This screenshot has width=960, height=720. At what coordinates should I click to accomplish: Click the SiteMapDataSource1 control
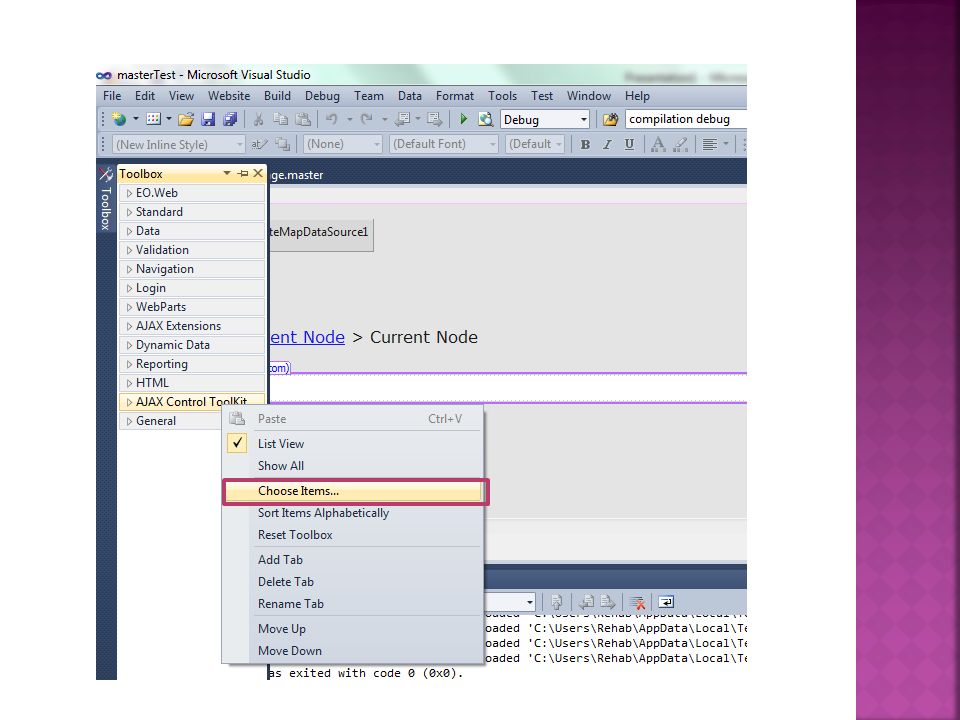321,233
